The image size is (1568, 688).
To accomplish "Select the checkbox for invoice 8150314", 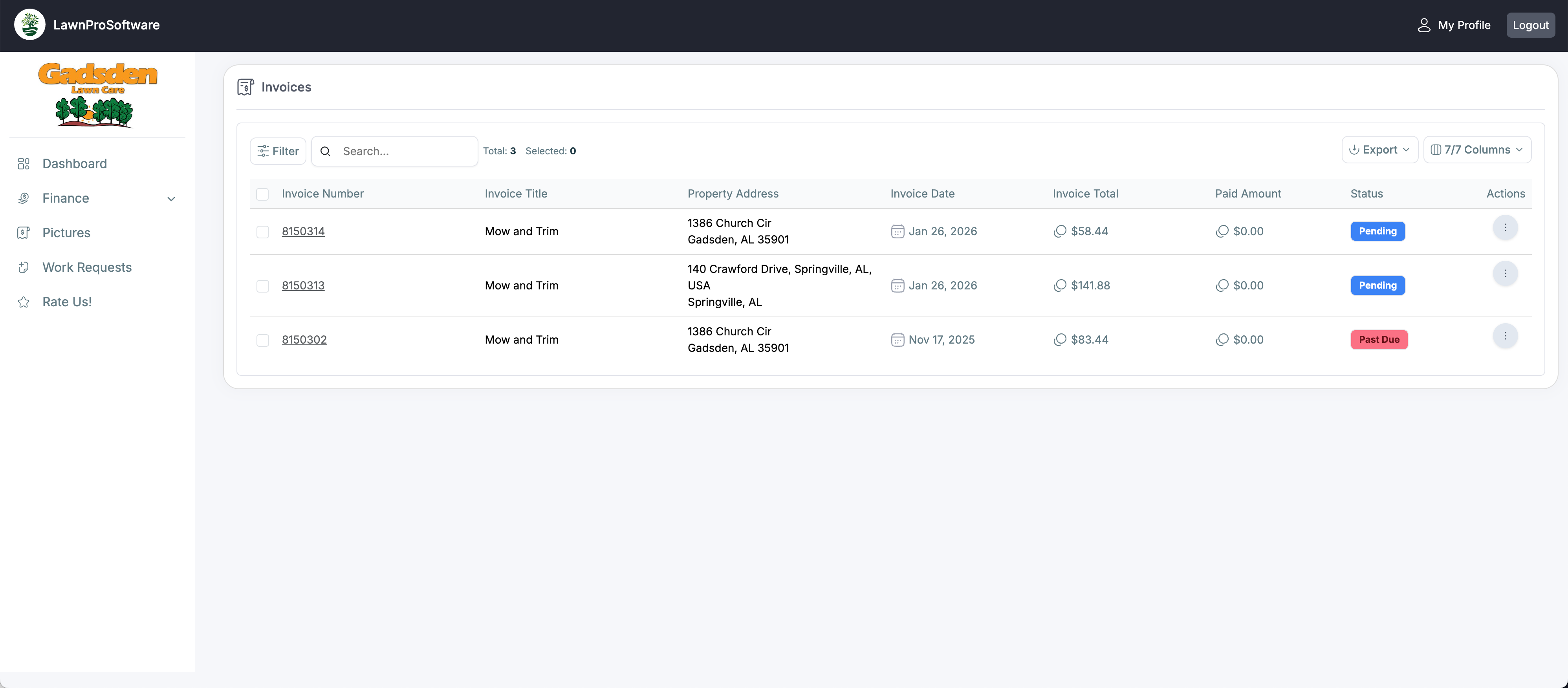I will (262, 231).
